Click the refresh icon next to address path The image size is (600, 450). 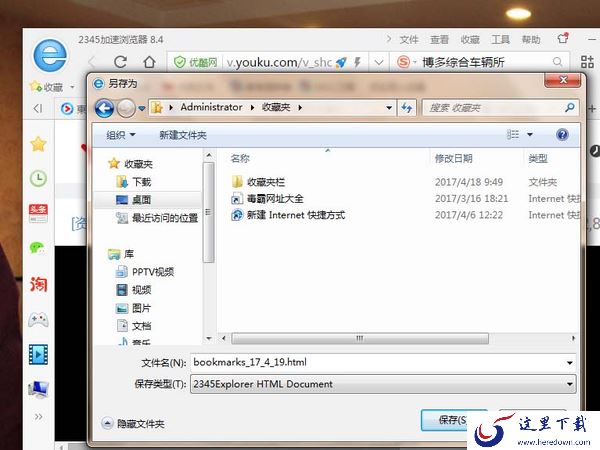tap(407, 108)
